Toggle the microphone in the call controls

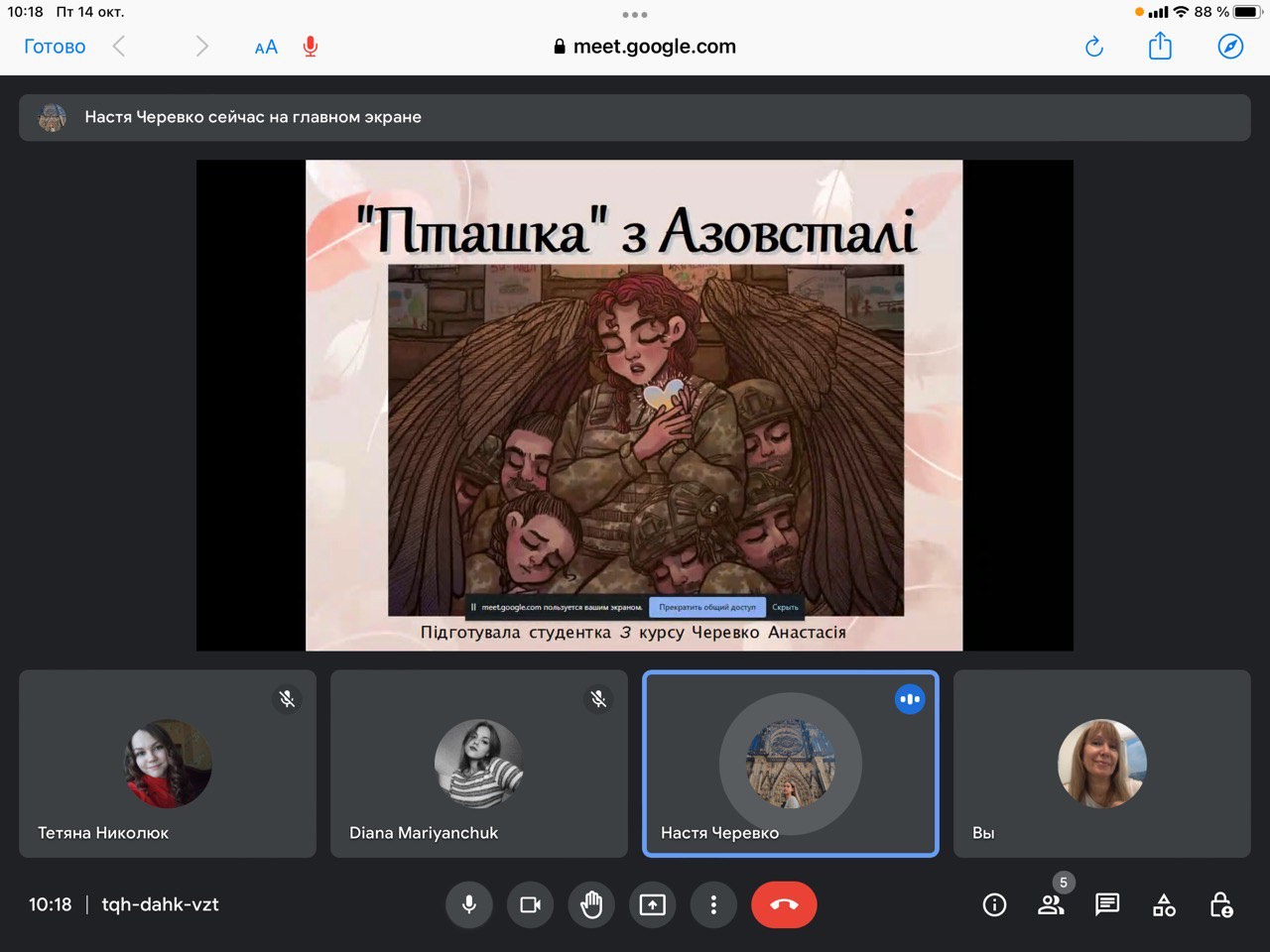469,904
